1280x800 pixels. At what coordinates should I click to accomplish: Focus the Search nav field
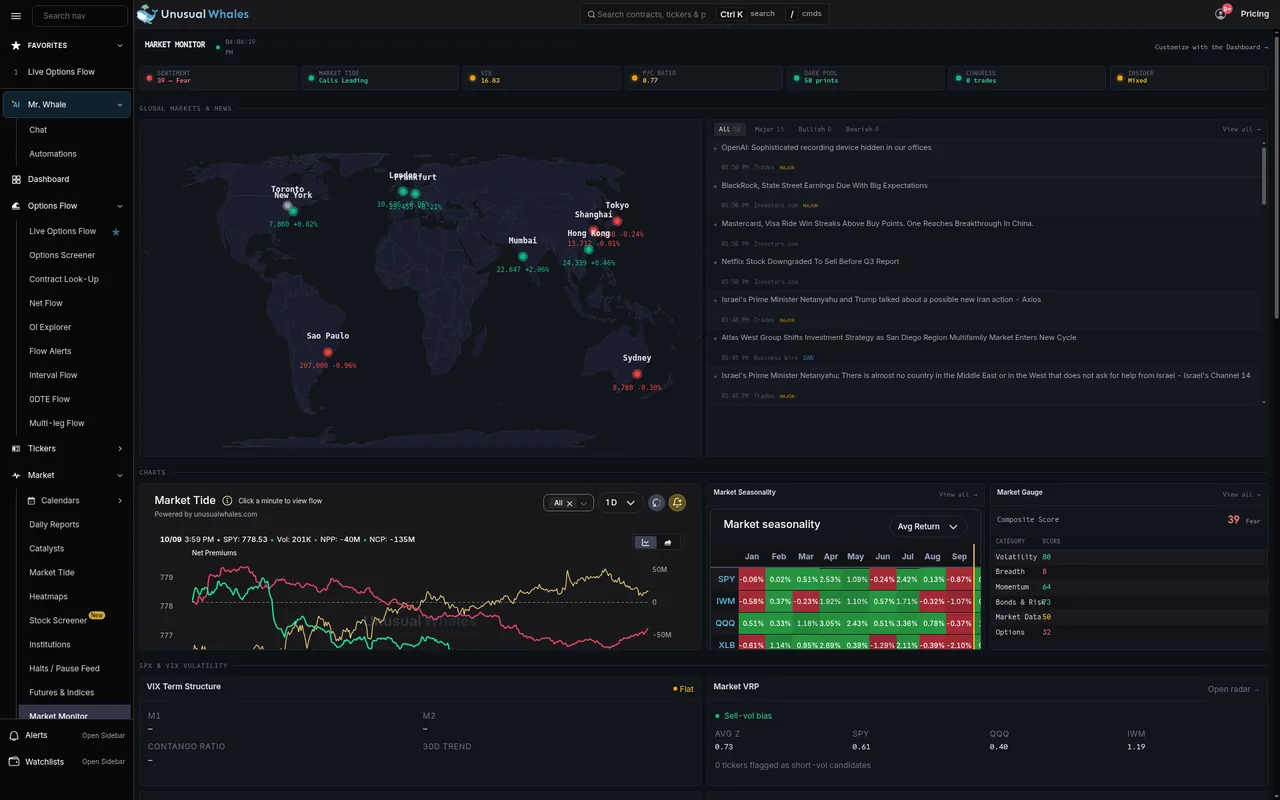coord(80,15)
